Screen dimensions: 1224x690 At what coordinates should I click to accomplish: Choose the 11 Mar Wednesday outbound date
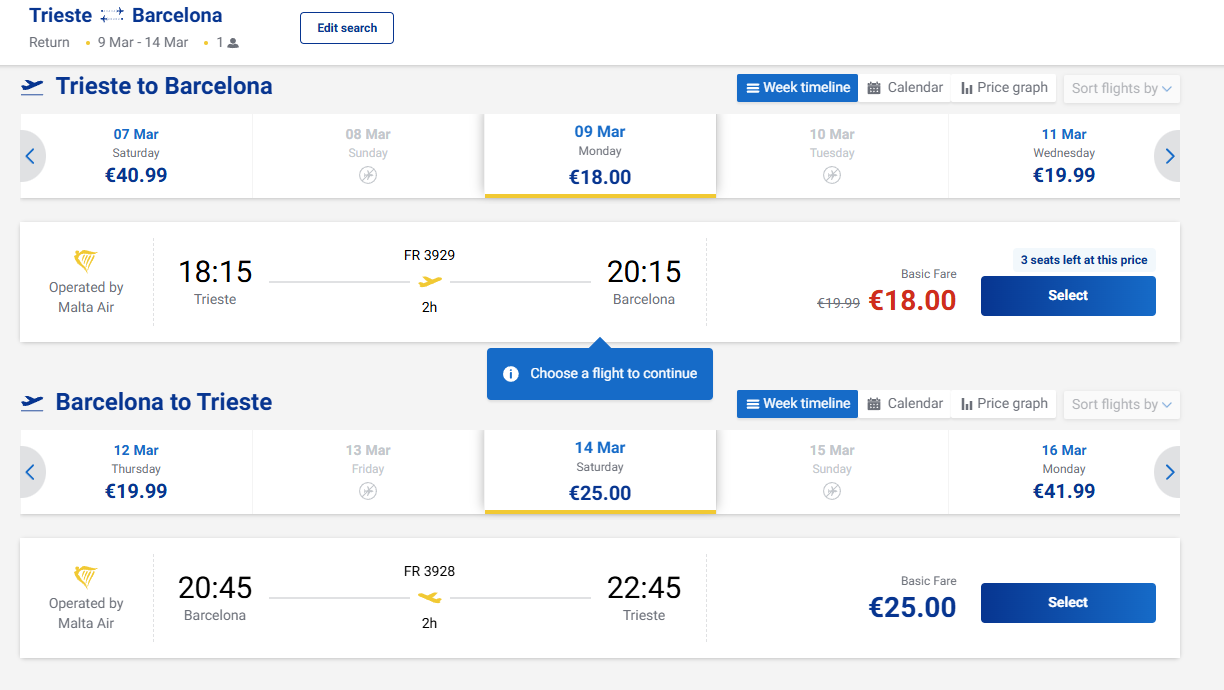click(x=1064, y=156)
